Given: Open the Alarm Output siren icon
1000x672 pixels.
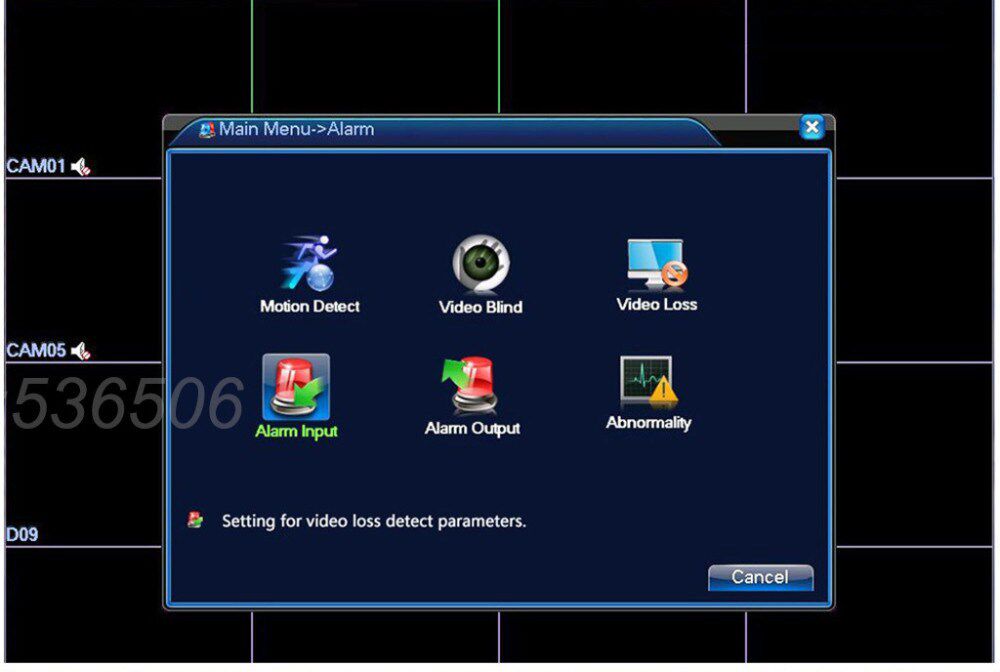Looking at the screenshot, I should click(470, 386).
